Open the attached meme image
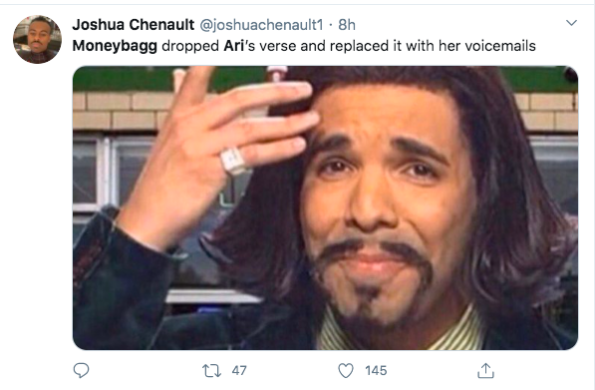Screen dimensions: 595x390 point(325,208)
